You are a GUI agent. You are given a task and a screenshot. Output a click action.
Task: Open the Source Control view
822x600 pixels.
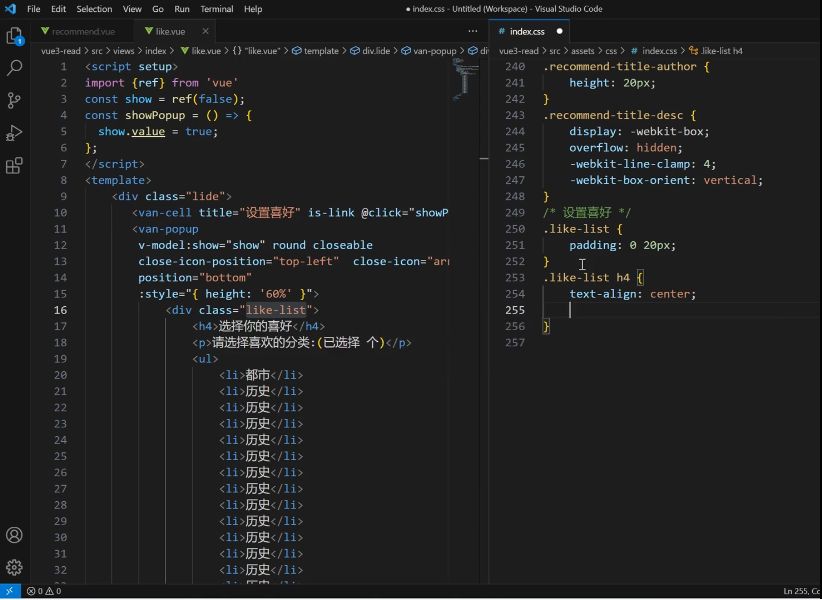[x=14, y=100]
